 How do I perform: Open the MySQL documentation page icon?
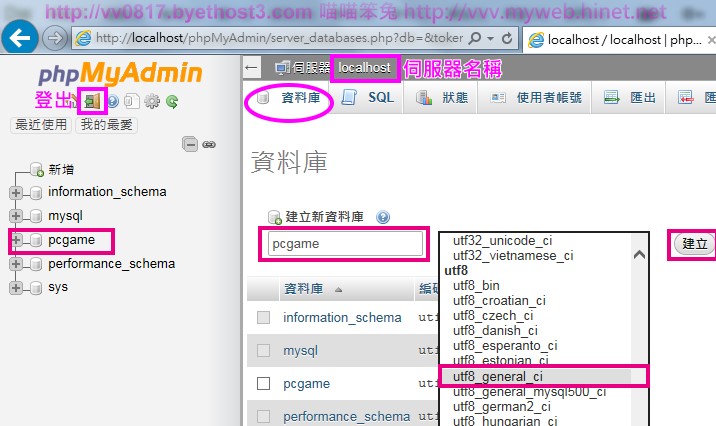pyautogui.click(x=132, y=101)
